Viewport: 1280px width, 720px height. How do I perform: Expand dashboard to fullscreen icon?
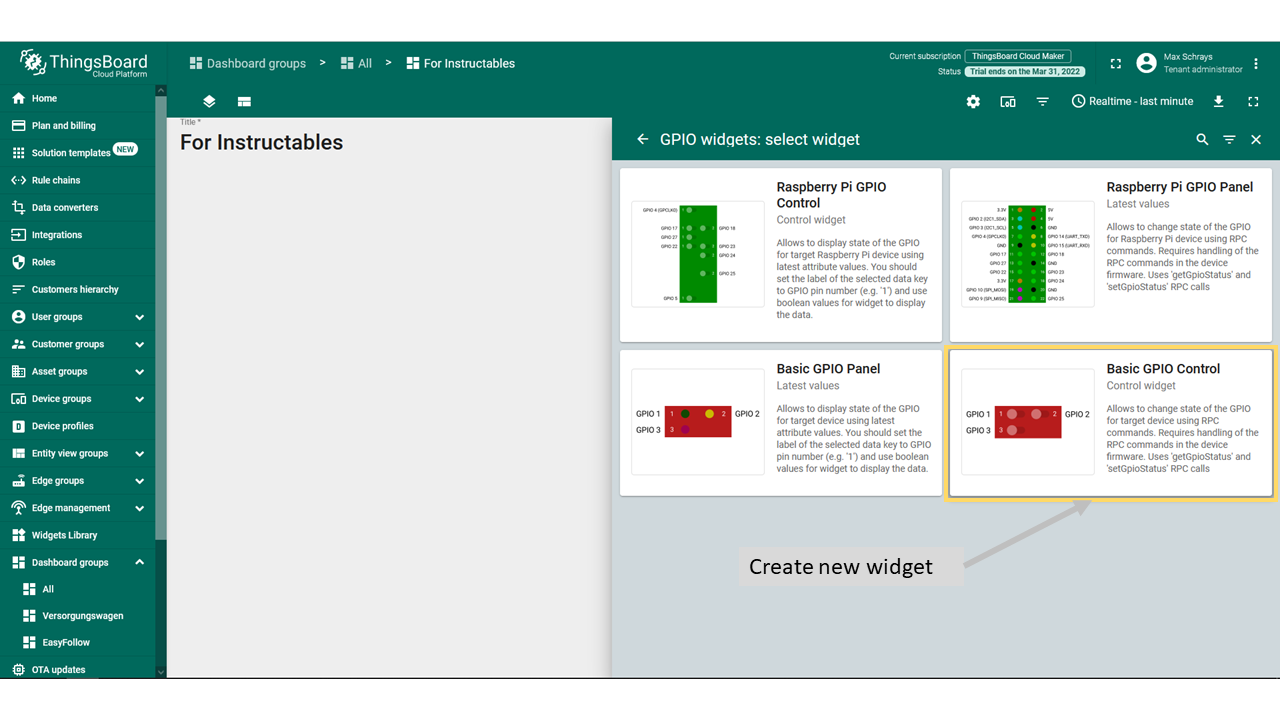1253,101
